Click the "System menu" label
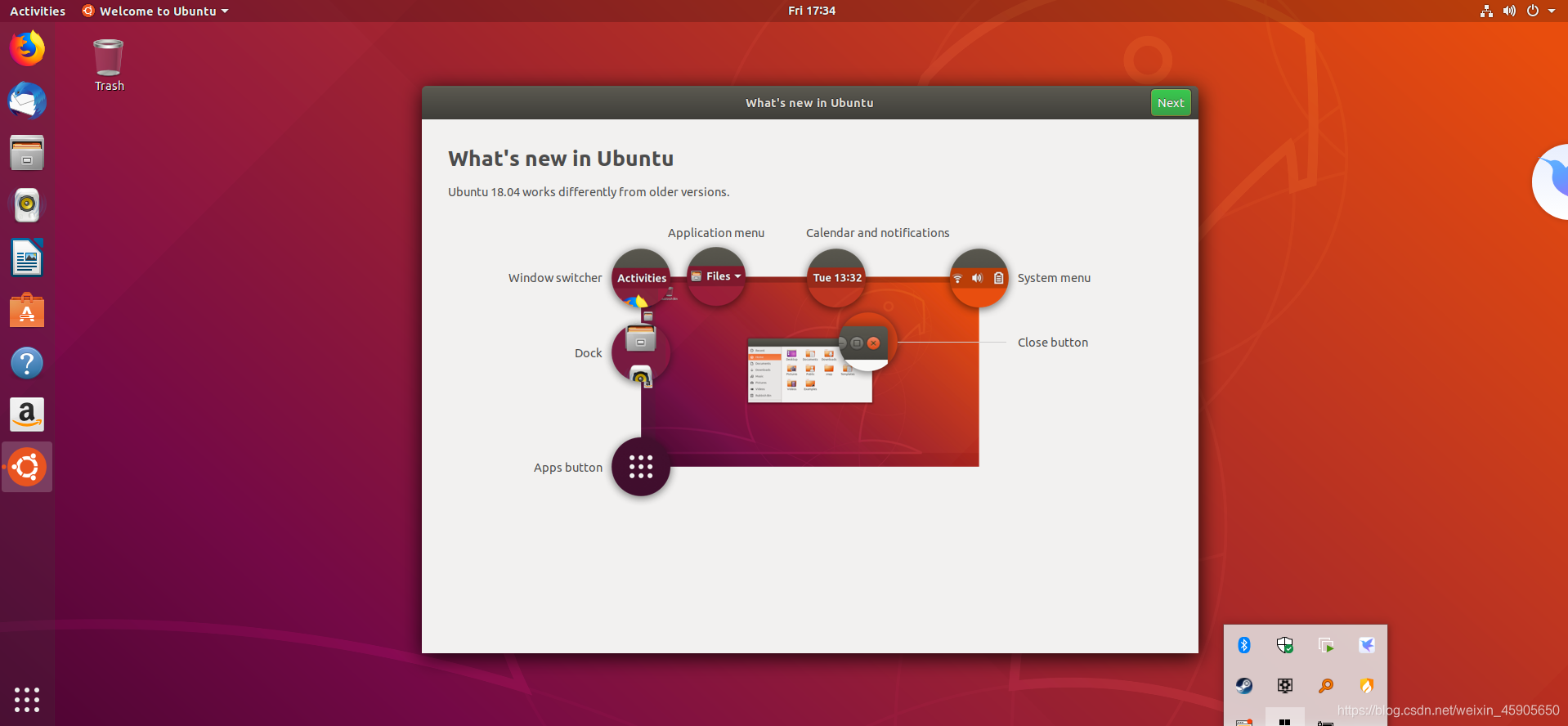1568x726 pixels. [x=1054, y=278]
